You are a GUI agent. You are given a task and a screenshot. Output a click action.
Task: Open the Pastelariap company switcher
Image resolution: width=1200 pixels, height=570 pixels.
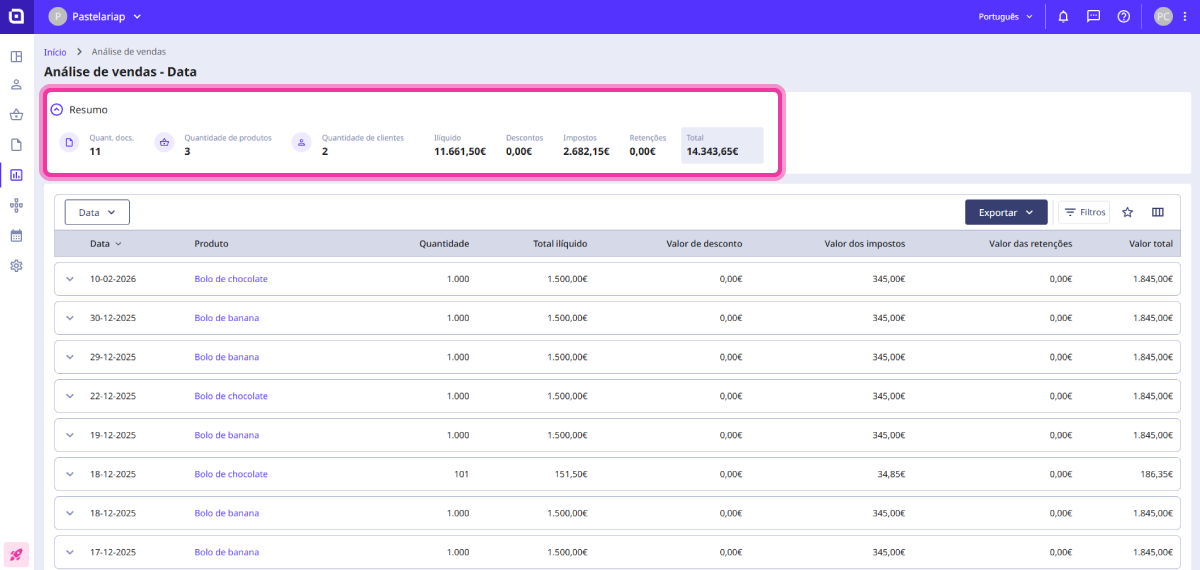tap(96, 16)
